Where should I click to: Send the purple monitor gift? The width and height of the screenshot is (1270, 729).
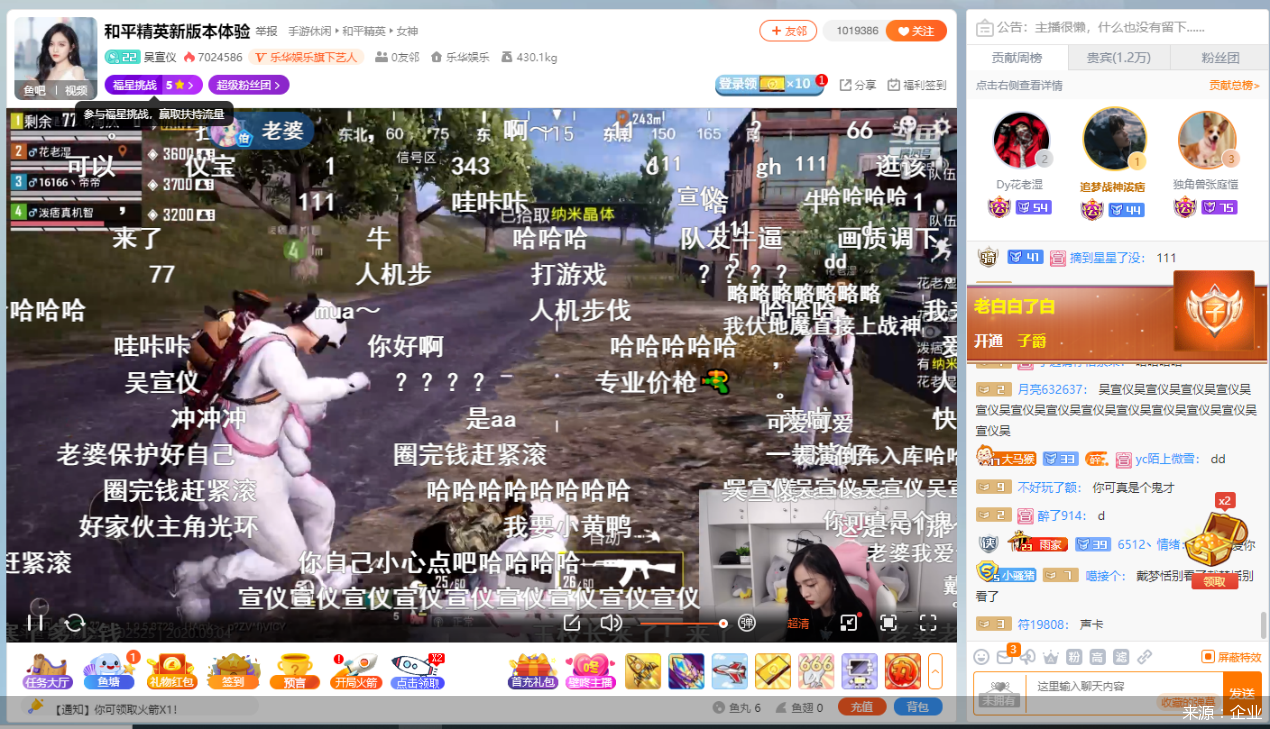tap(859, 671)
